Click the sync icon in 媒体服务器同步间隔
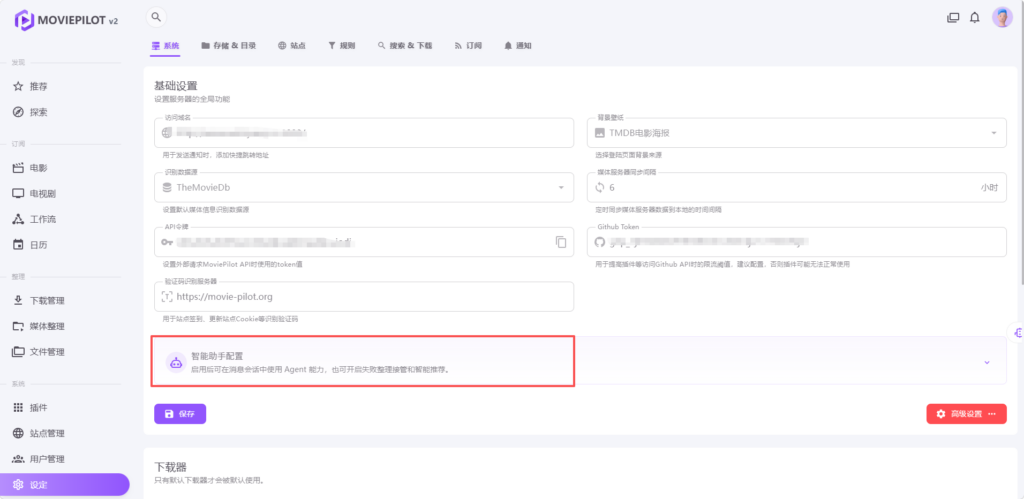This screenshot has width=1024, height=499. coord(600,187)
